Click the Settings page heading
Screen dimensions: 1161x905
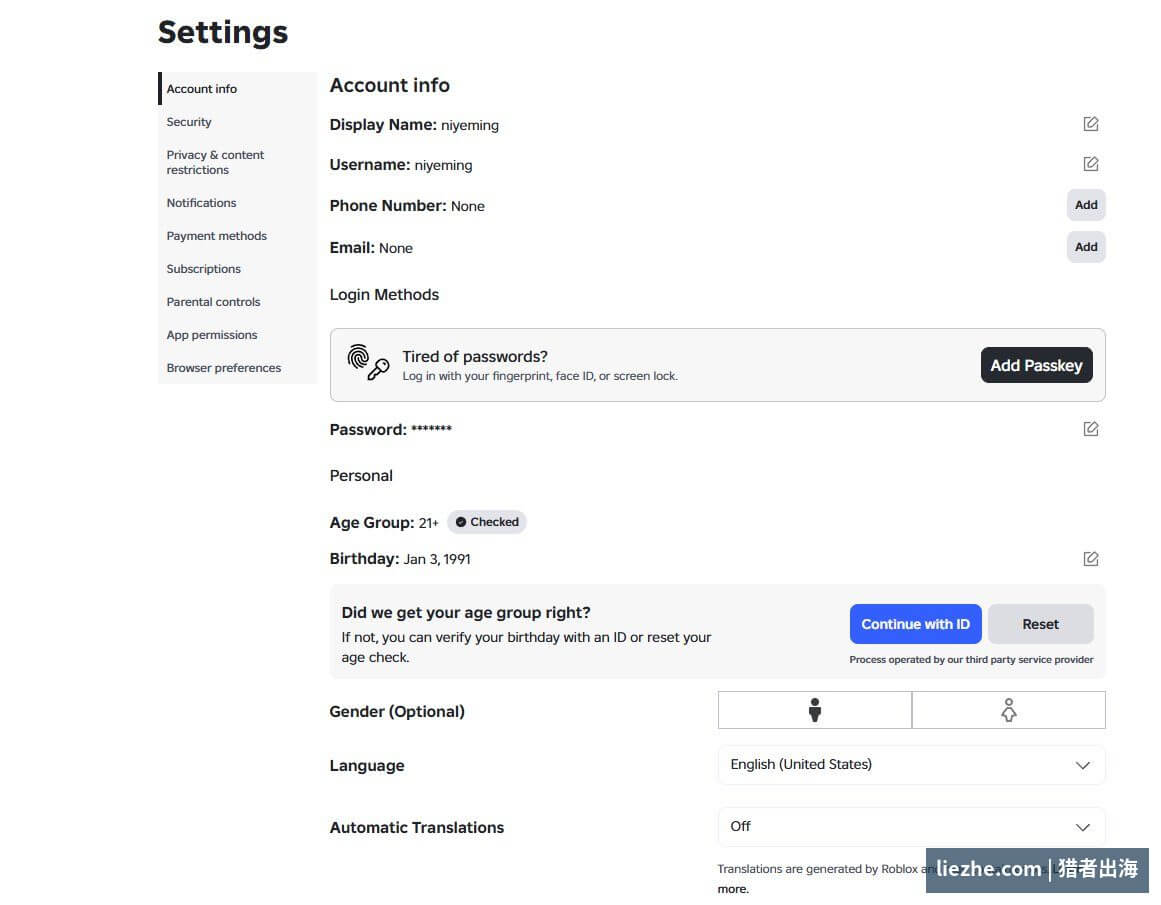(x=223, y=32)
